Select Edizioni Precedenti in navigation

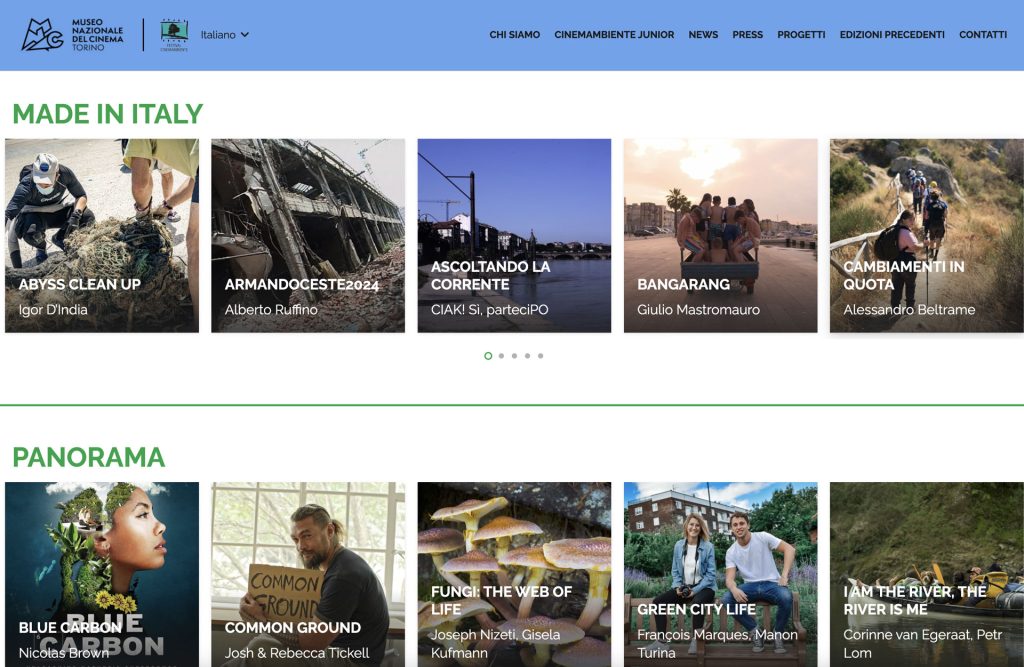892,35
